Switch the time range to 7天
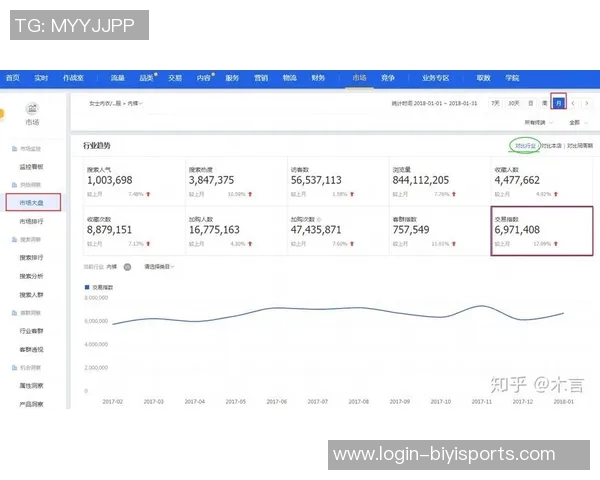The width and height of the screenshot is (600, 480). coord(496,103)
